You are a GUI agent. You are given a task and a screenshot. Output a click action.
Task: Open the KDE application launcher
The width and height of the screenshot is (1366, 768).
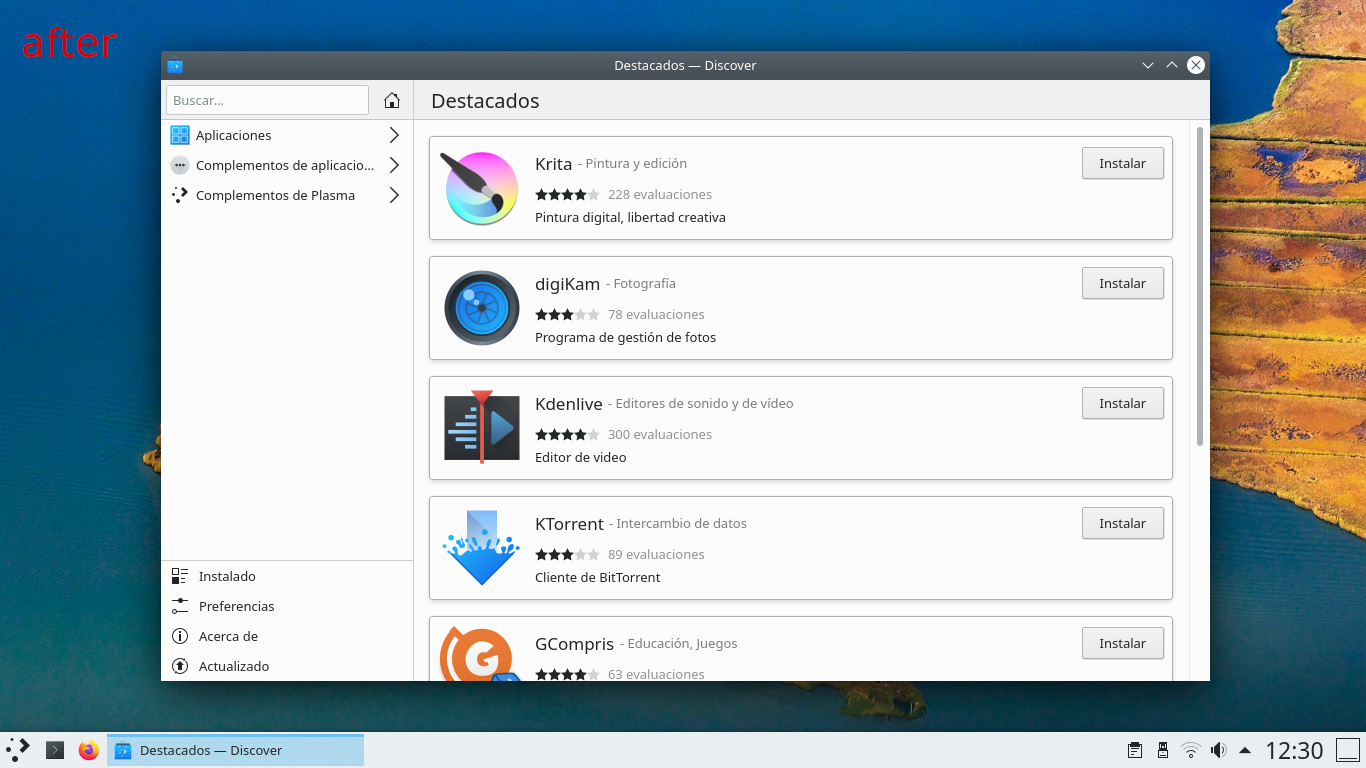[19, 750]
